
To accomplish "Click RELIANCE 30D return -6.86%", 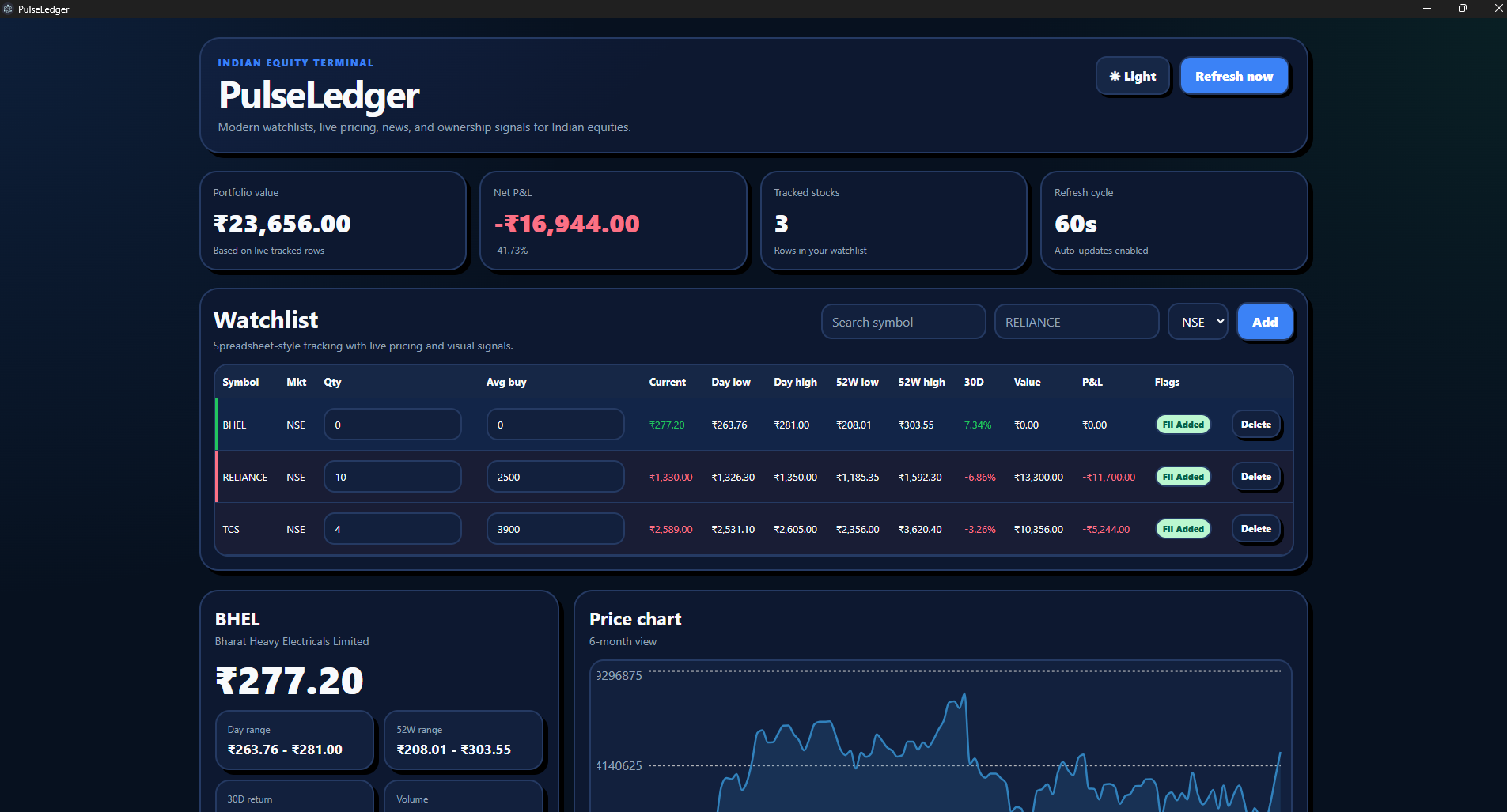I will pyautogui.click(x=980, y=478).
